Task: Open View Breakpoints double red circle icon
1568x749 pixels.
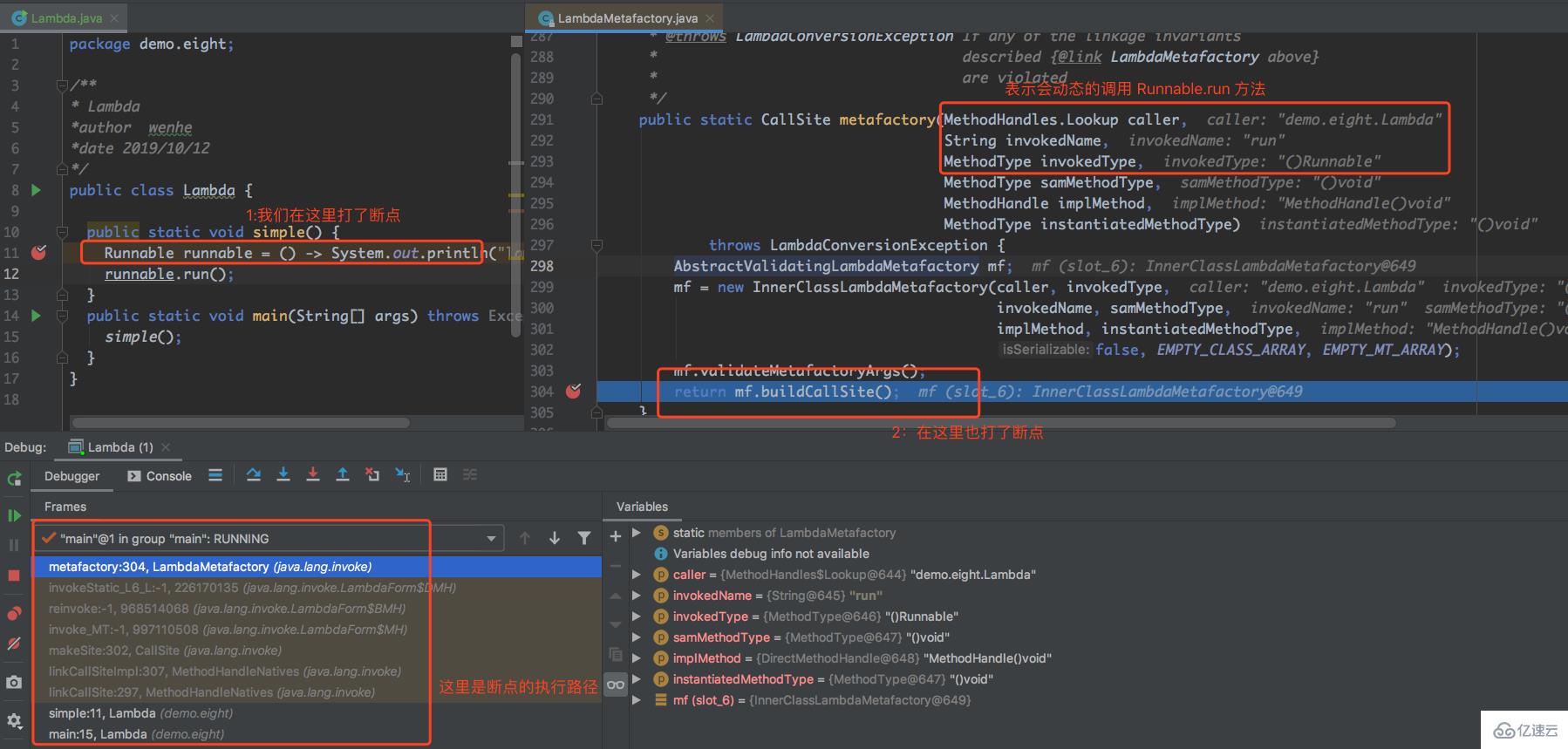Action: 14,613
